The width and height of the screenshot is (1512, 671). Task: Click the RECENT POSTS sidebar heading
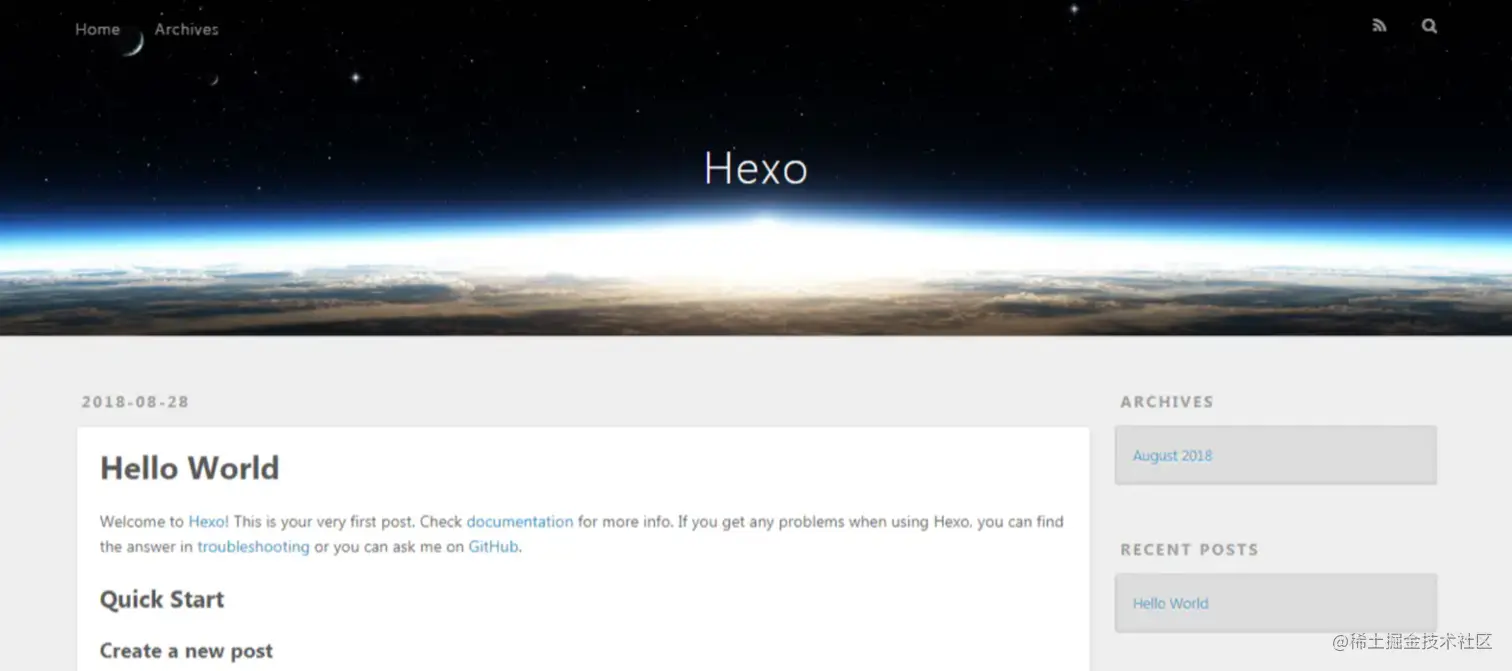[x=1189, y=549]
